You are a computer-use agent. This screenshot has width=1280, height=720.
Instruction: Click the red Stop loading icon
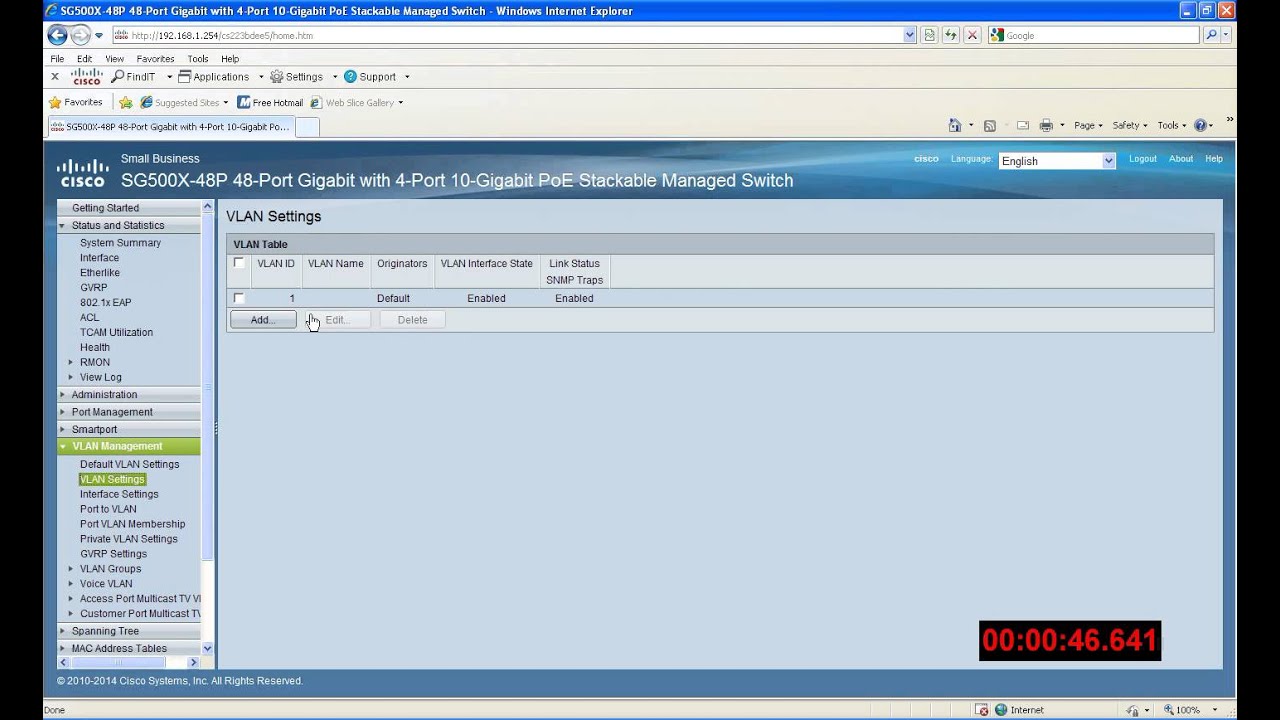tap(972, 35)
